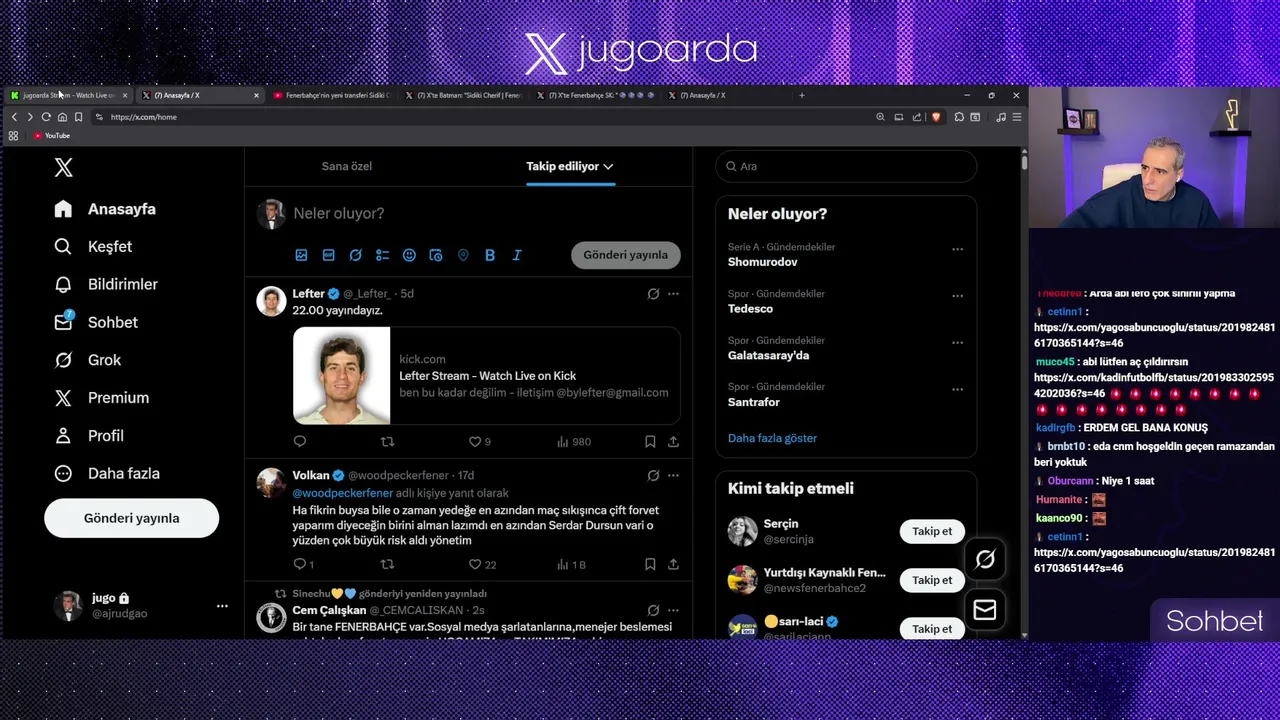
Task: Click the X logo in the sidebar
Action: tap(63, 167)
